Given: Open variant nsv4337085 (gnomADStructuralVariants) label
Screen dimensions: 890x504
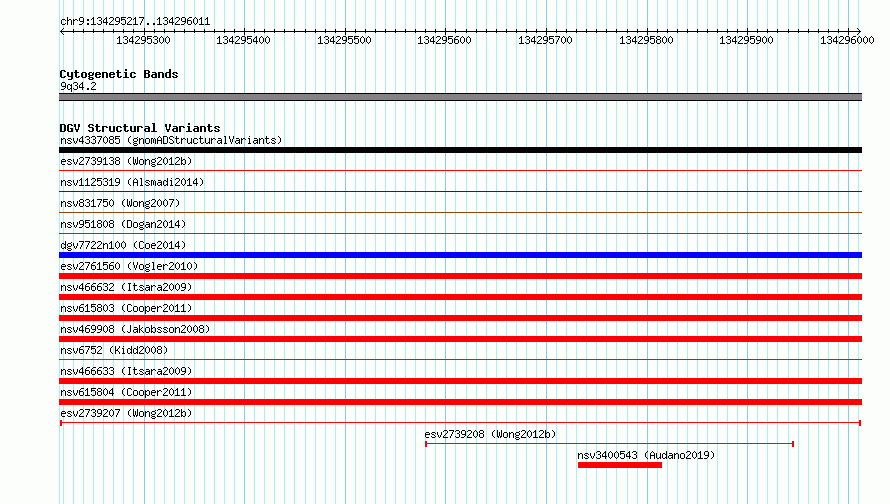Looking at the screenshot, I should click(171, 140).
